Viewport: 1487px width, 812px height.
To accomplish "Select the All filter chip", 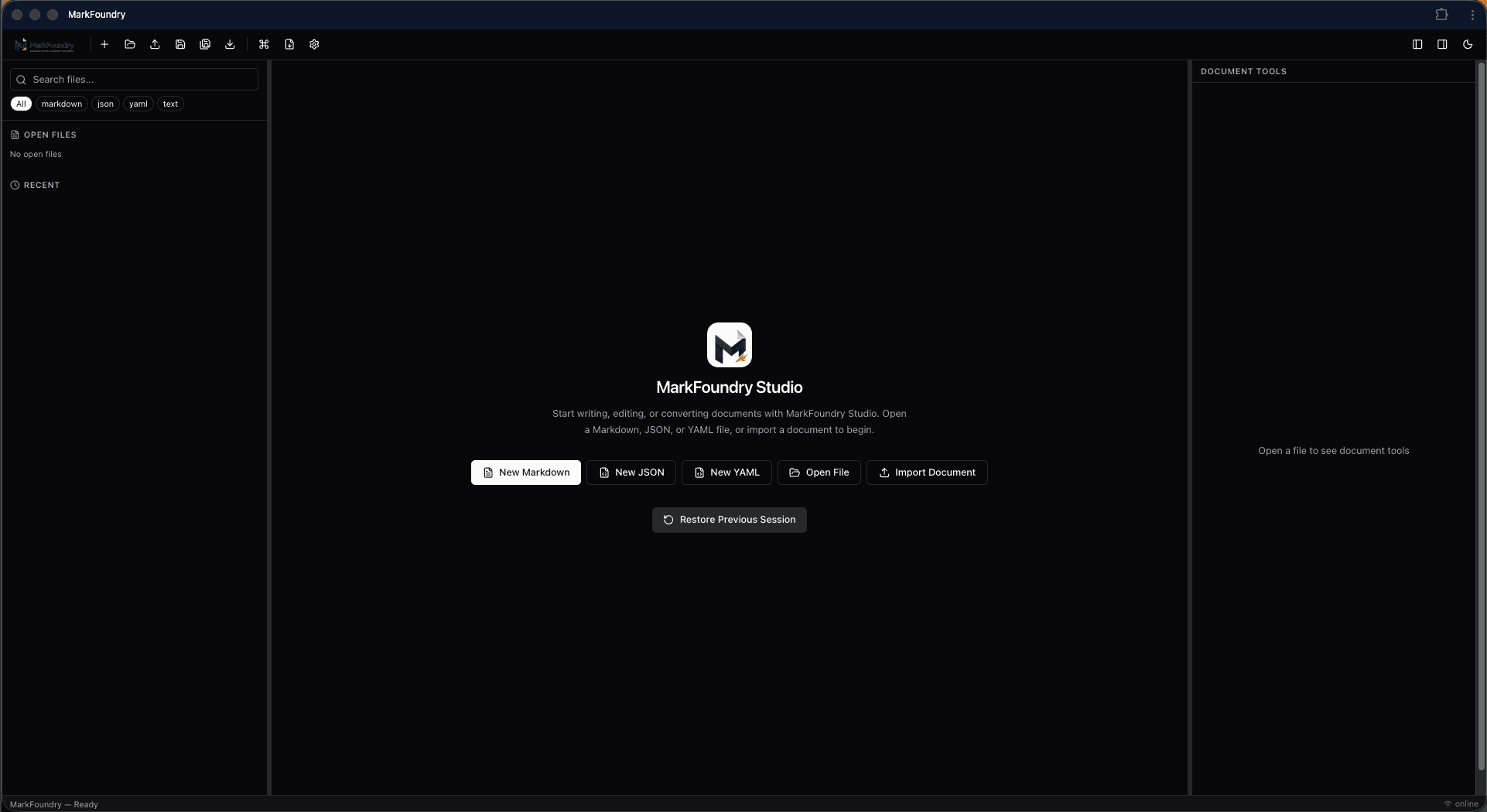I will [x=21, y=104].
